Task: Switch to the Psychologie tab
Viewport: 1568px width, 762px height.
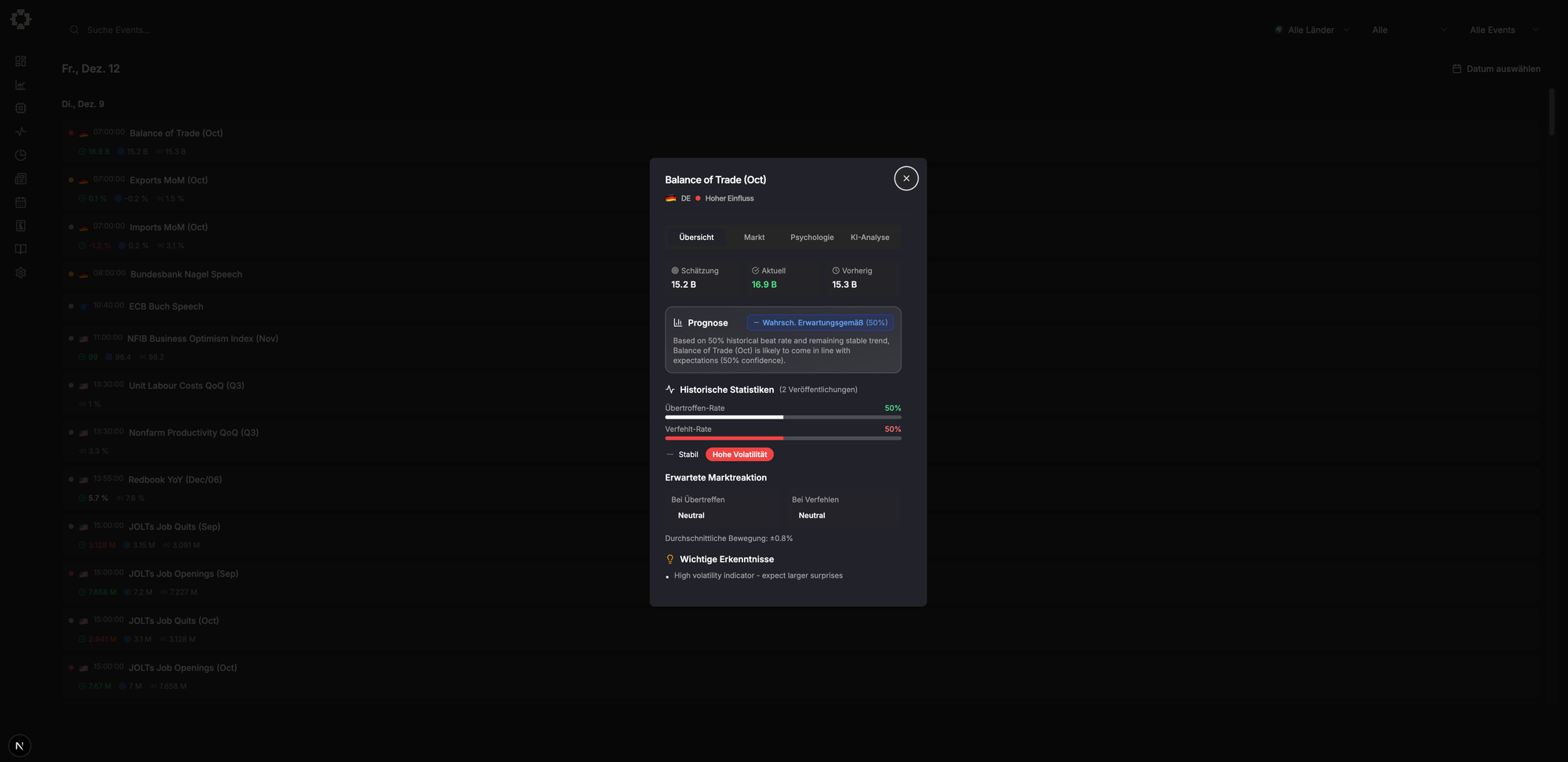Action: (811, 238)
